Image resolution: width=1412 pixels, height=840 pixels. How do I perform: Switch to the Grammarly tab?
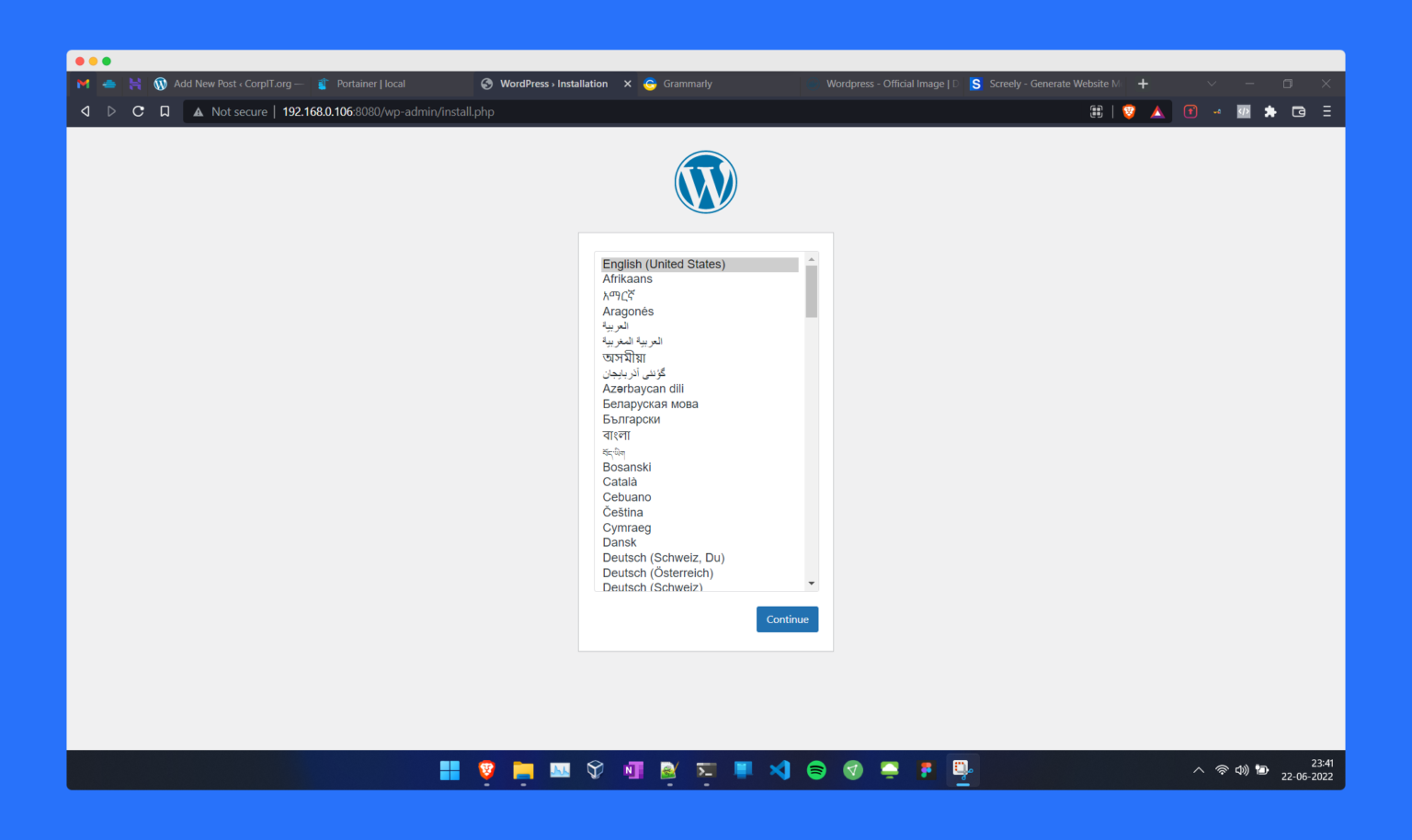coord(687,84)
